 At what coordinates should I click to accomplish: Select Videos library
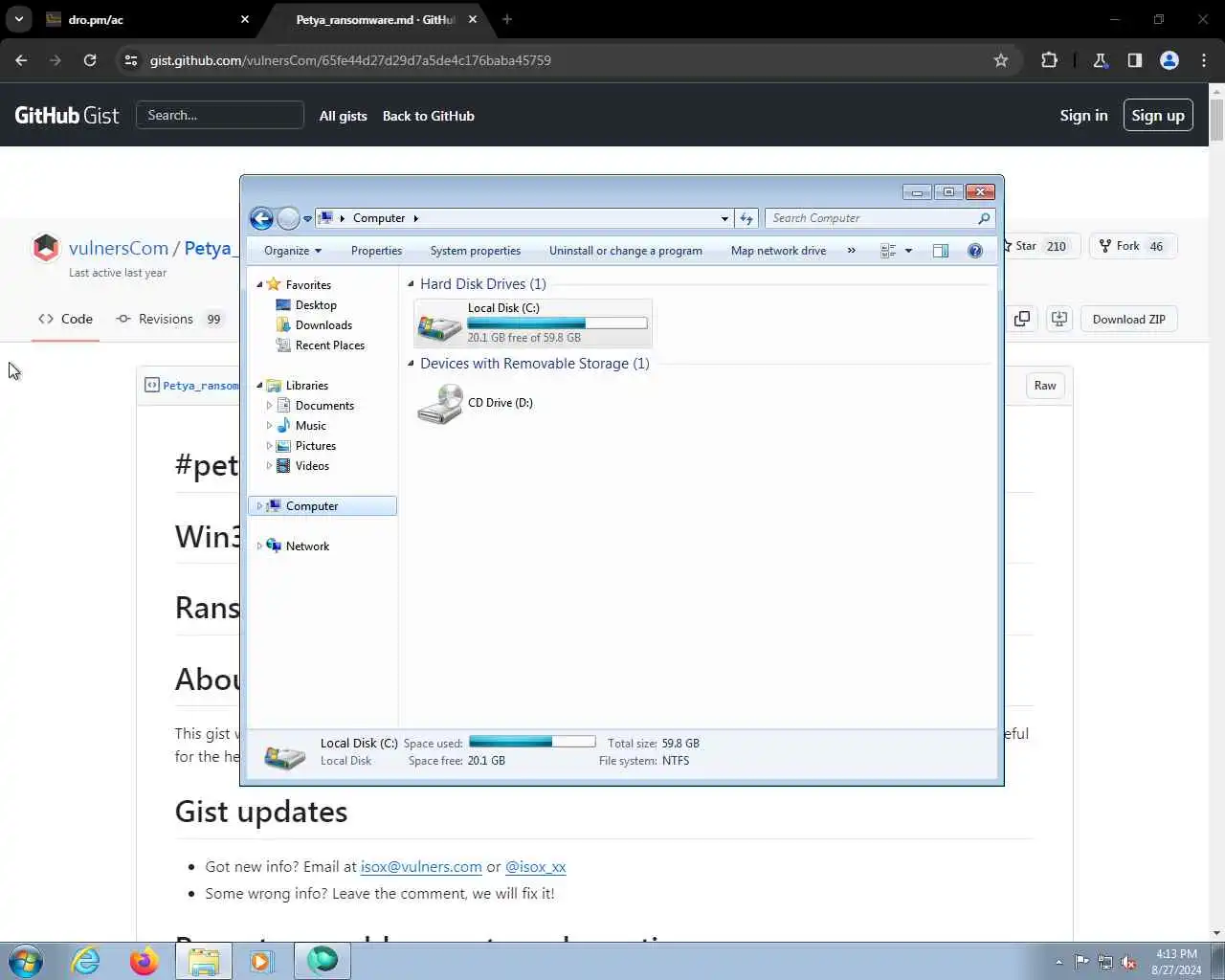click(x=312, y=466)
